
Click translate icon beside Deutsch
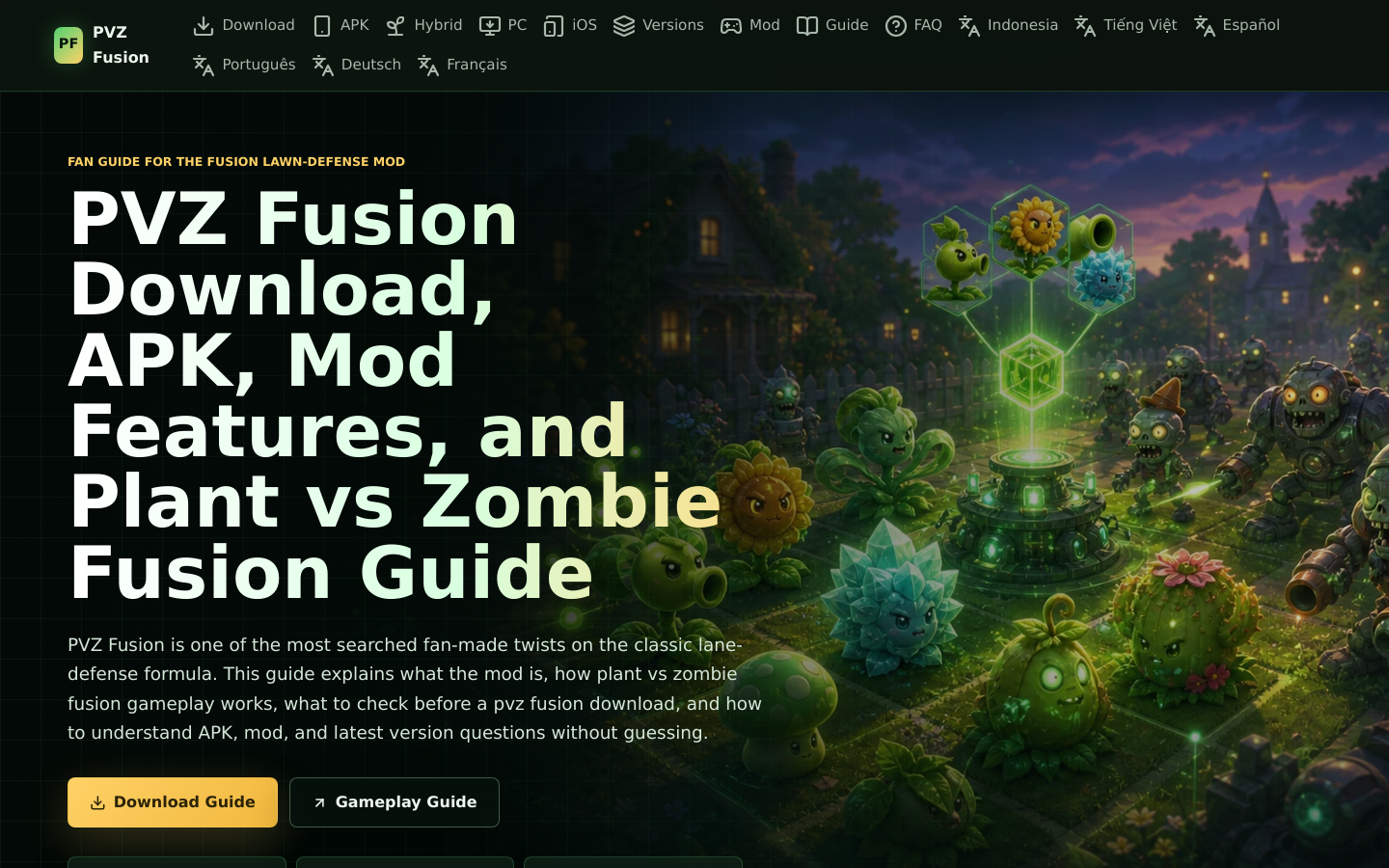point(323,66)
